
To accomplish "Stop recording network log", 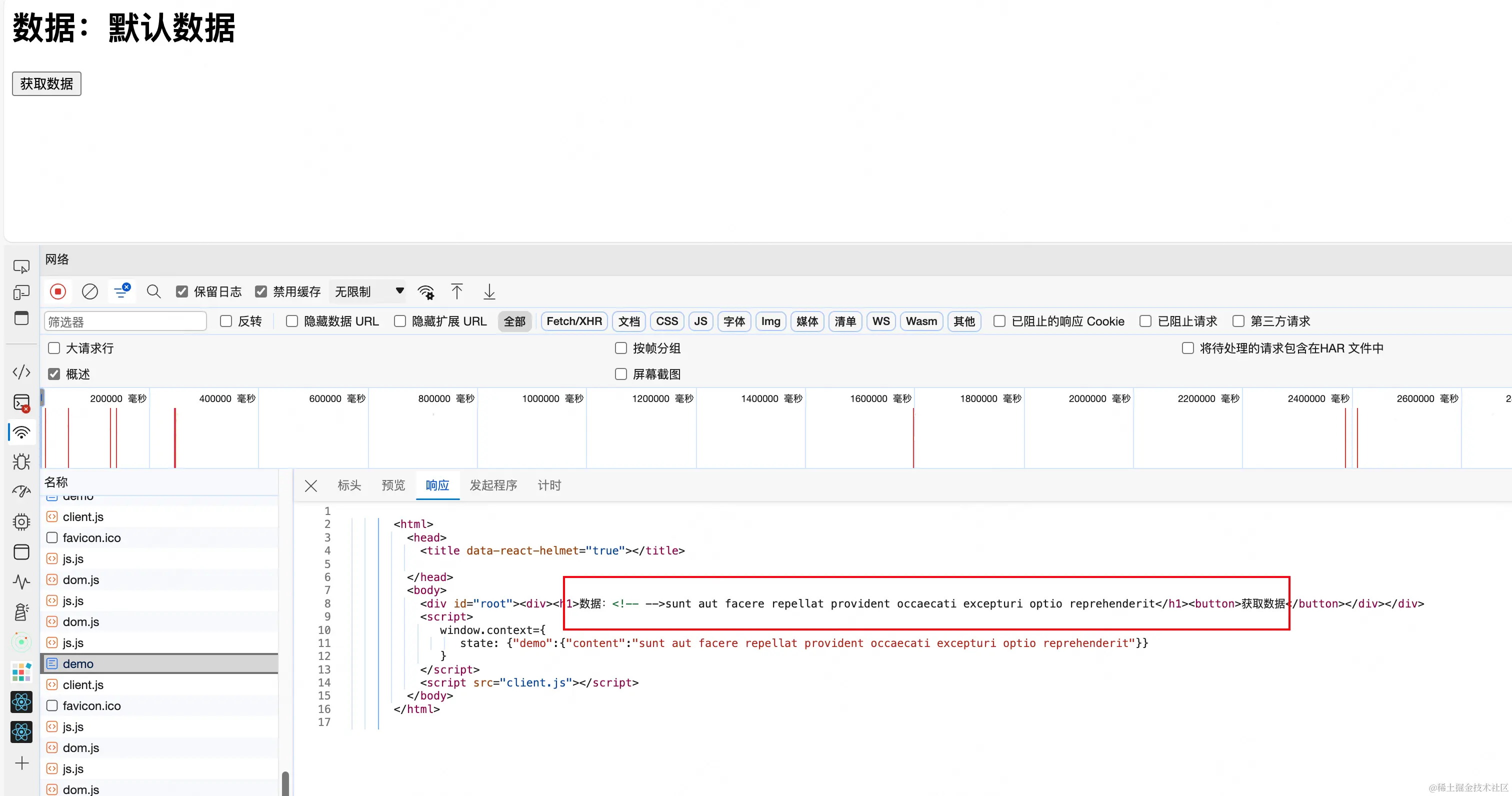I will pyautogui.click(x=57, y=291).
